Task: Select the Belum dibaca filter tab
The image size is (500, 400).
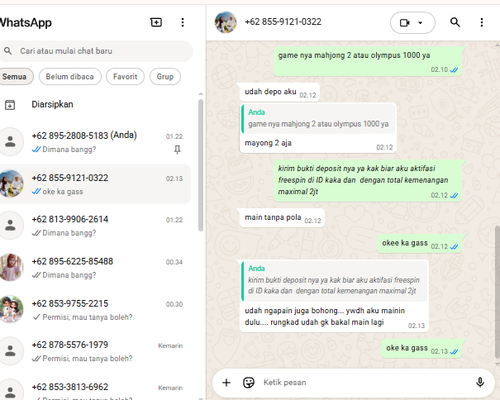Action: coord(70,77)
